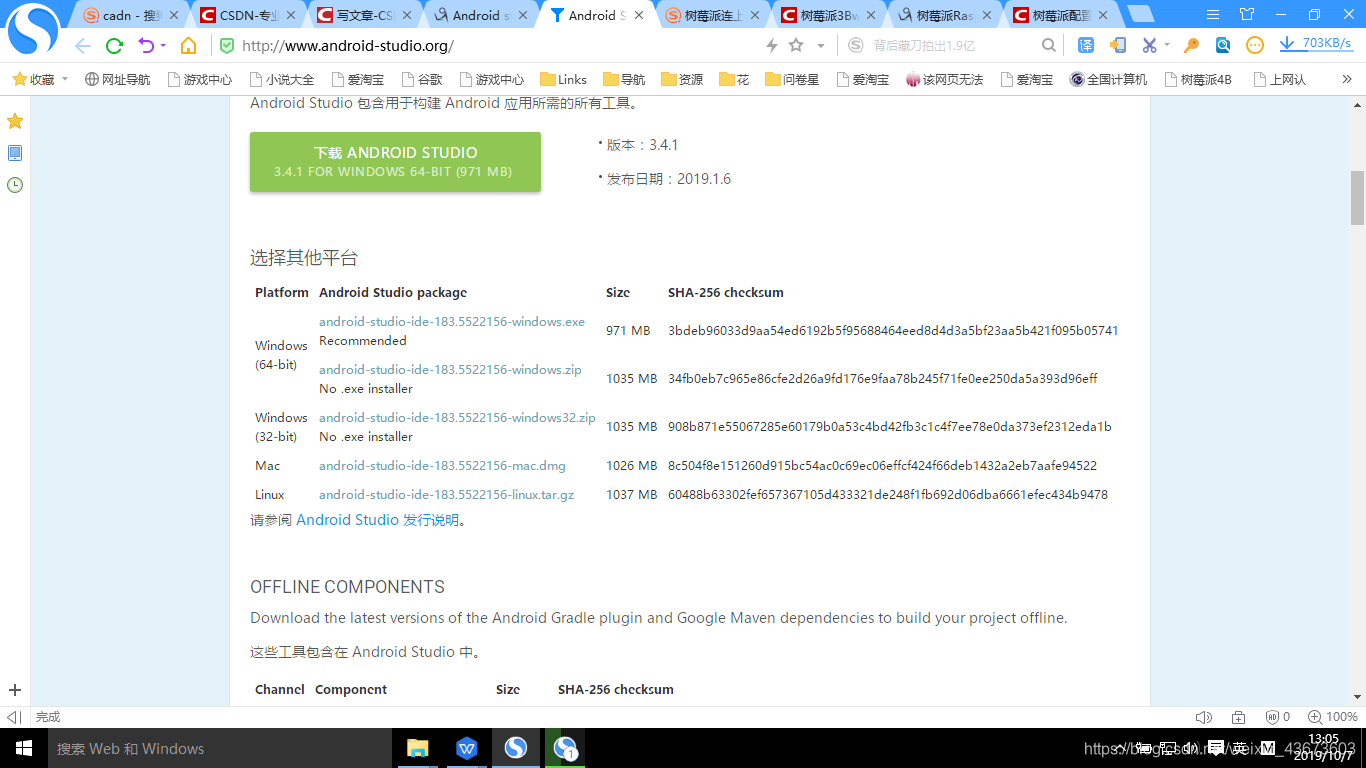
Task: Download android-studio-ide windows.zip link
Action: [450, 370]
